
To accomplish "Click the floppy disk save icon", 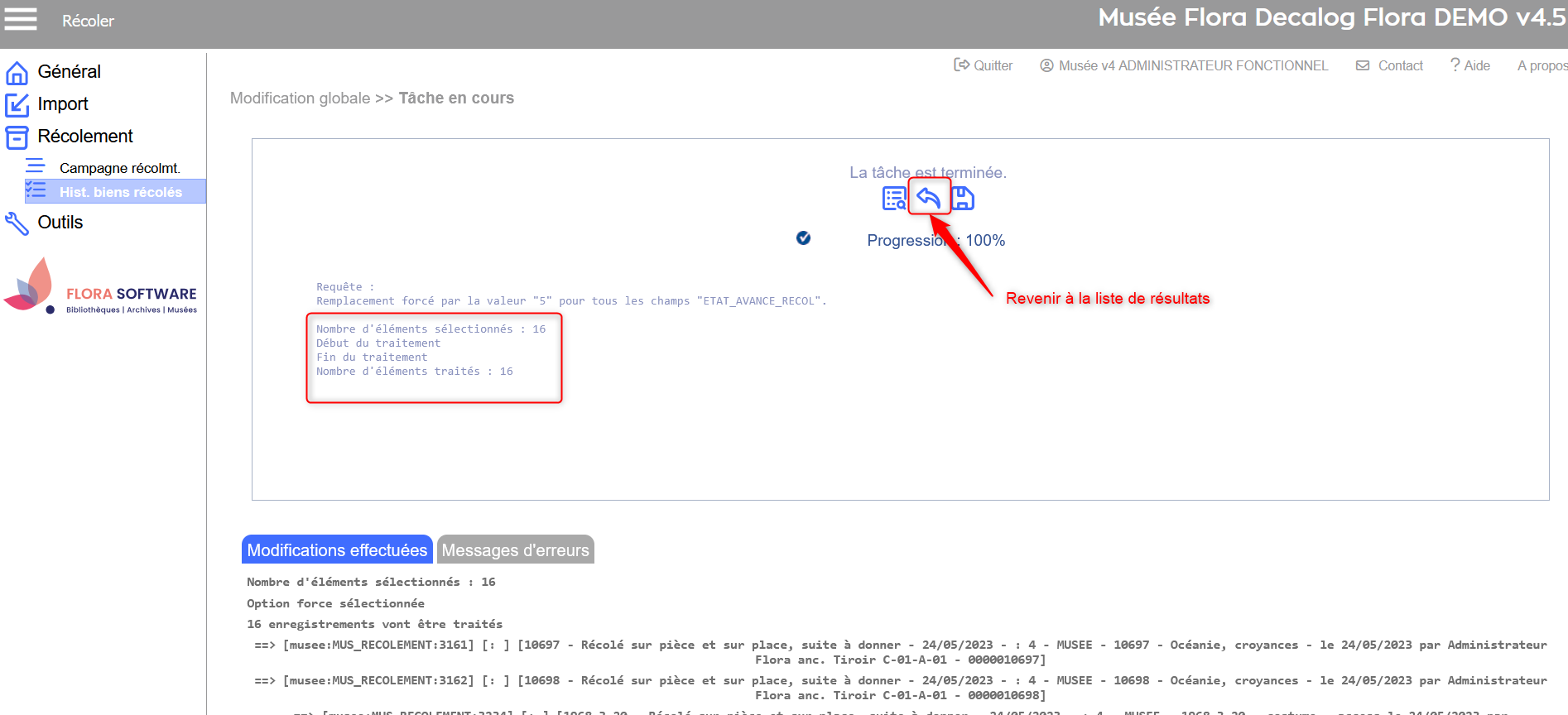I will pyautogui.click(x=963, y=198).
